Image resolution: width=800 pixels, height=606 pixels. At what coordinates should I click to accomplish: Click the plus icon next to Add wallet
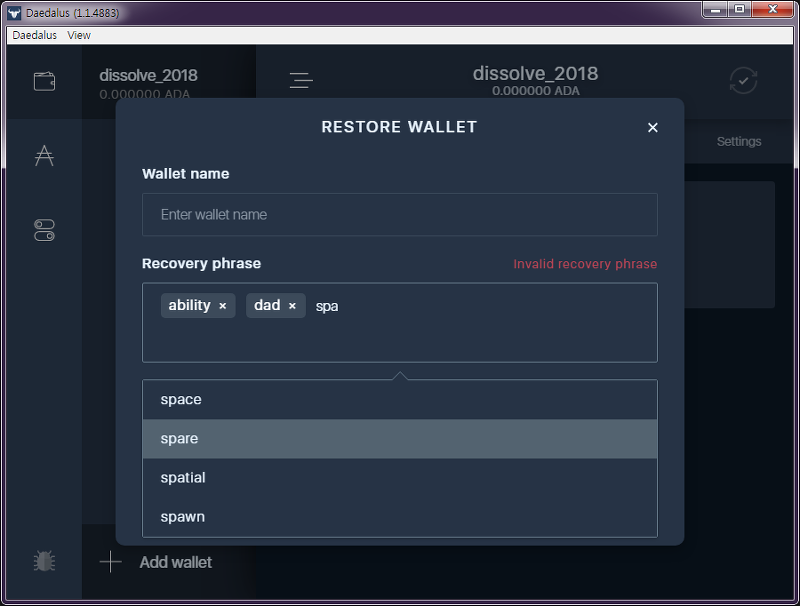coord(111,562)
